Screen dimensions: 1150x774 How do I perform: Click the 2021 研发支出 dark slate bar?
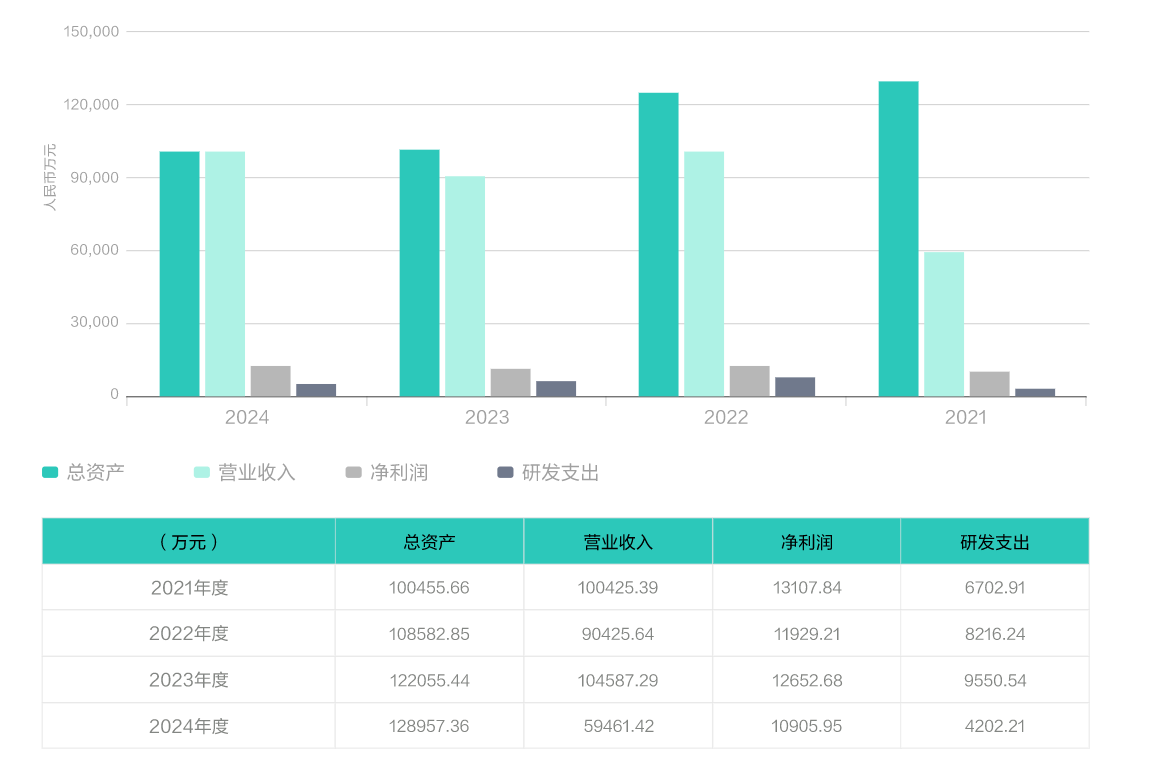[x=1035, y=393]
